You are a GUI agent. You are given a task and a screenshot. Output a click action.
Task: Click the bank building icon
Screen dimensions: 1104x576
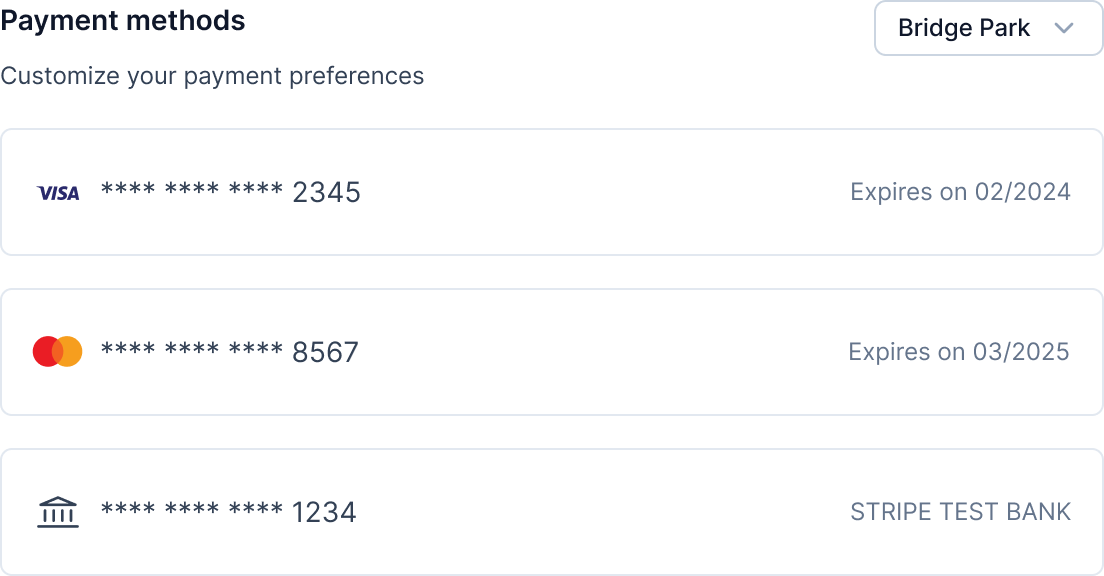point(57,512)
